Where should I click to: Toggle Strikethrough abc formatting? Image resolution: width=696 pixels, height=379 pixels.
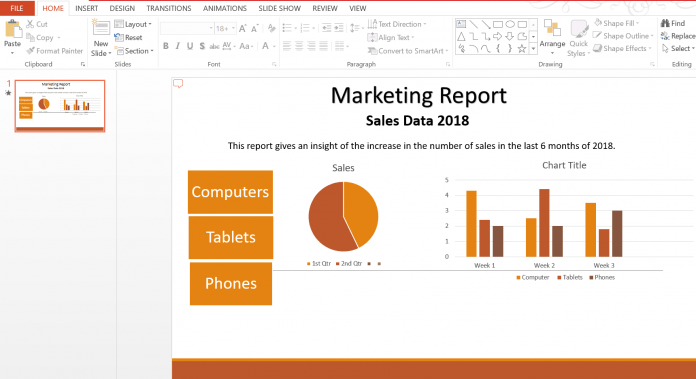(x=214, y=46)
